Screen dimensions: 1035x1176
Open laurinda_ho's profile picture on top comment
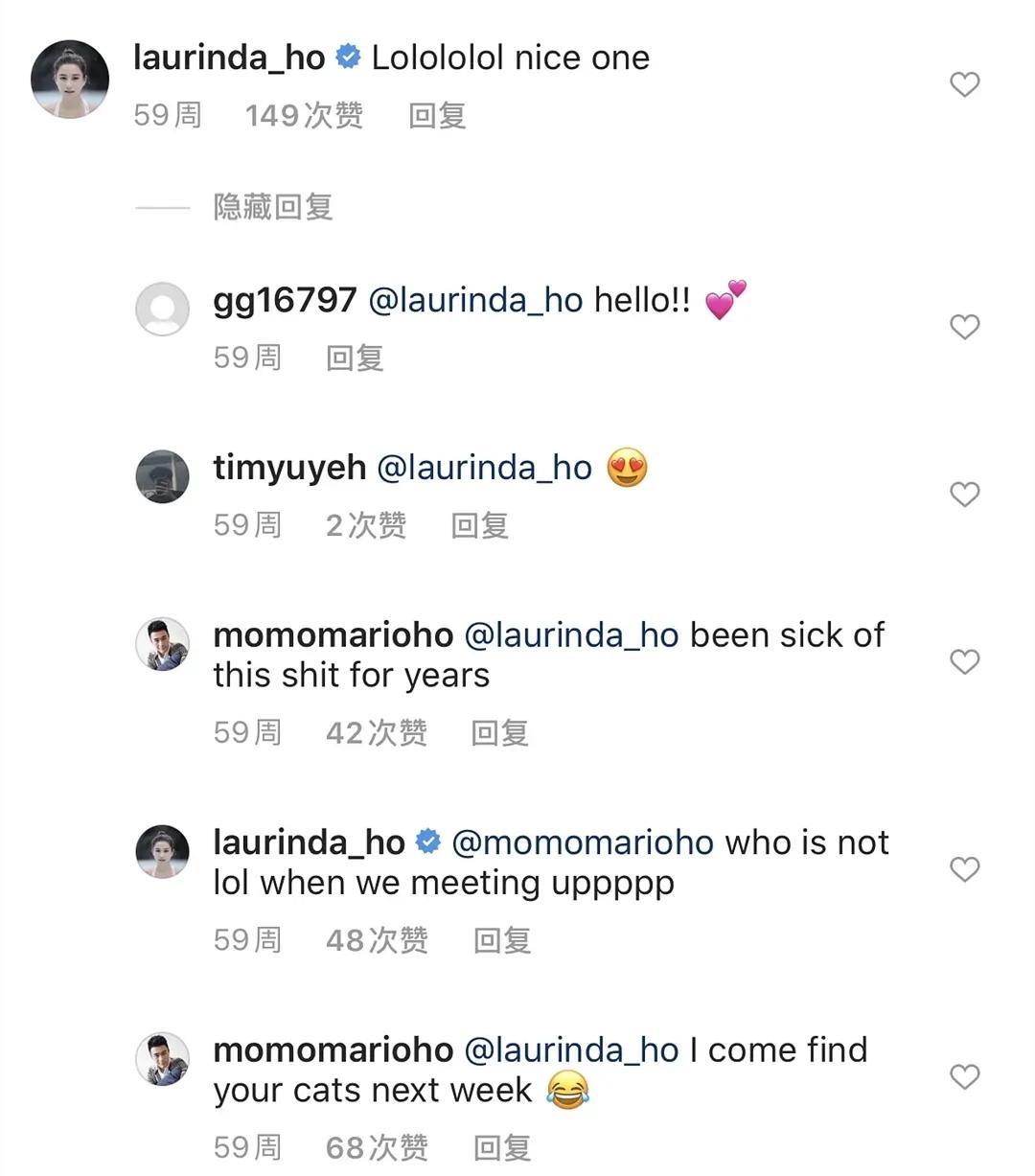pyautogui.click(x=70, y=80)
